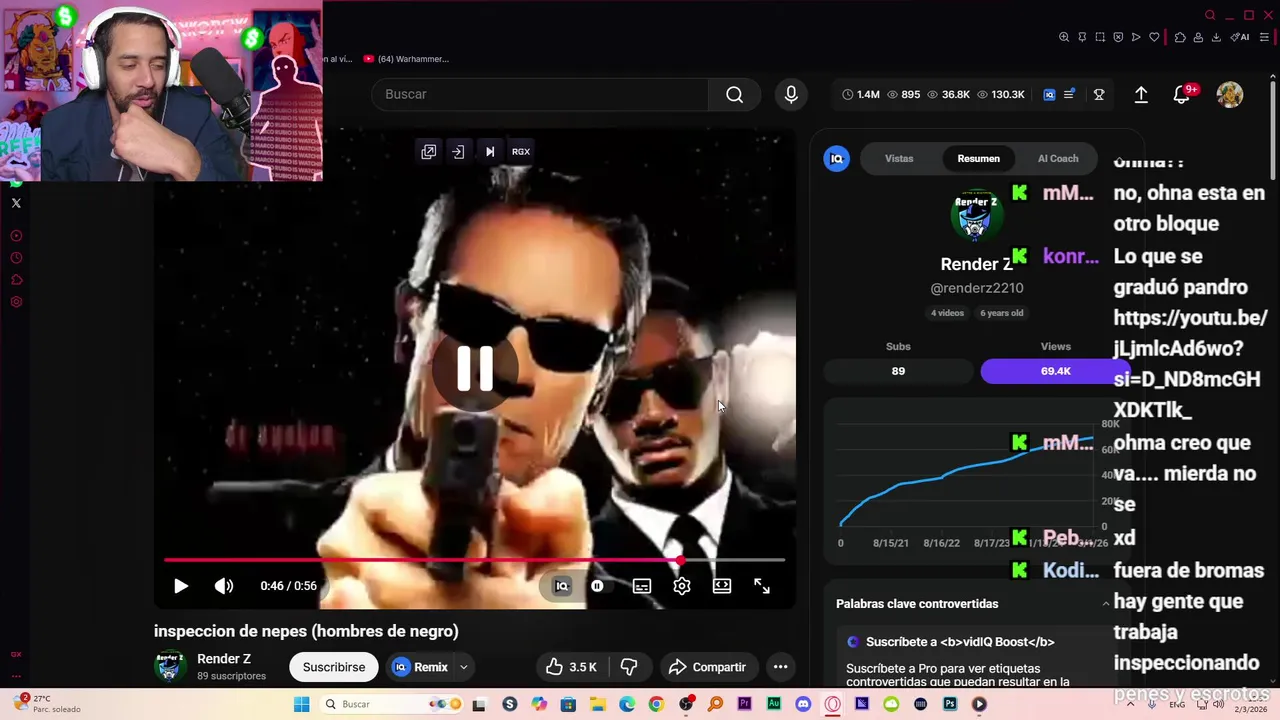Click the dislike thumbs-down button
Screen dimensions: 1280x720
coord(629,667)
